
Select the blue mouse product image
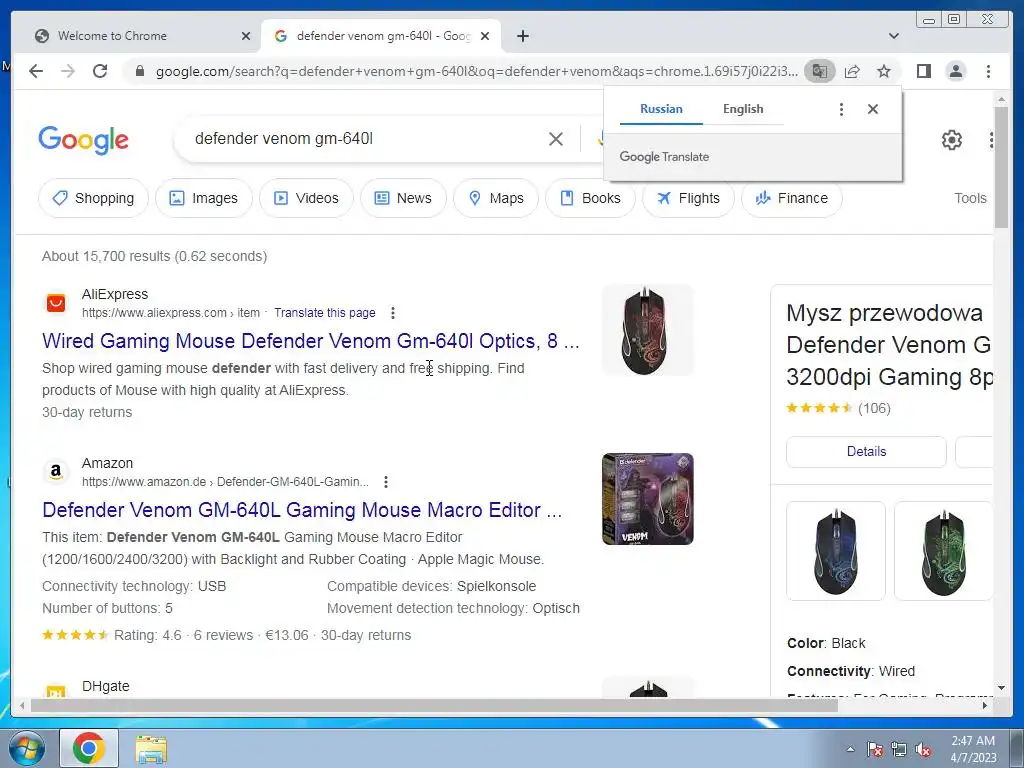coord(836,551)
